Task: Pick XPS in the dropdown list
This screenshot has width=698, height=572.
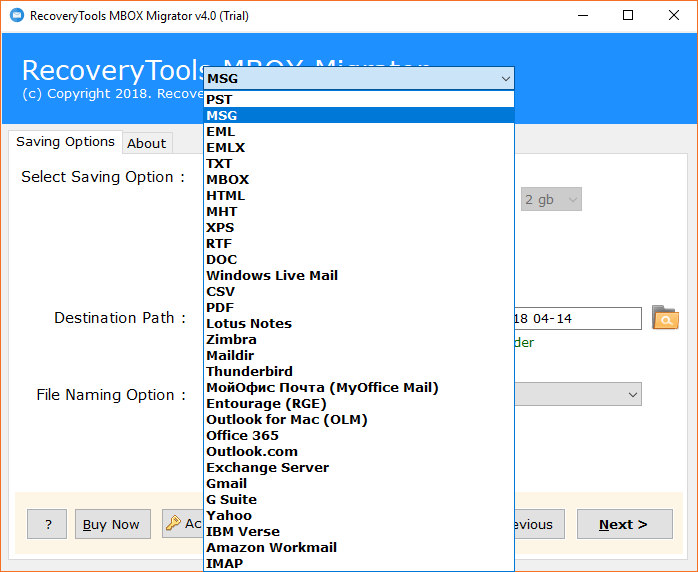Action: click(x=359, y=227)
